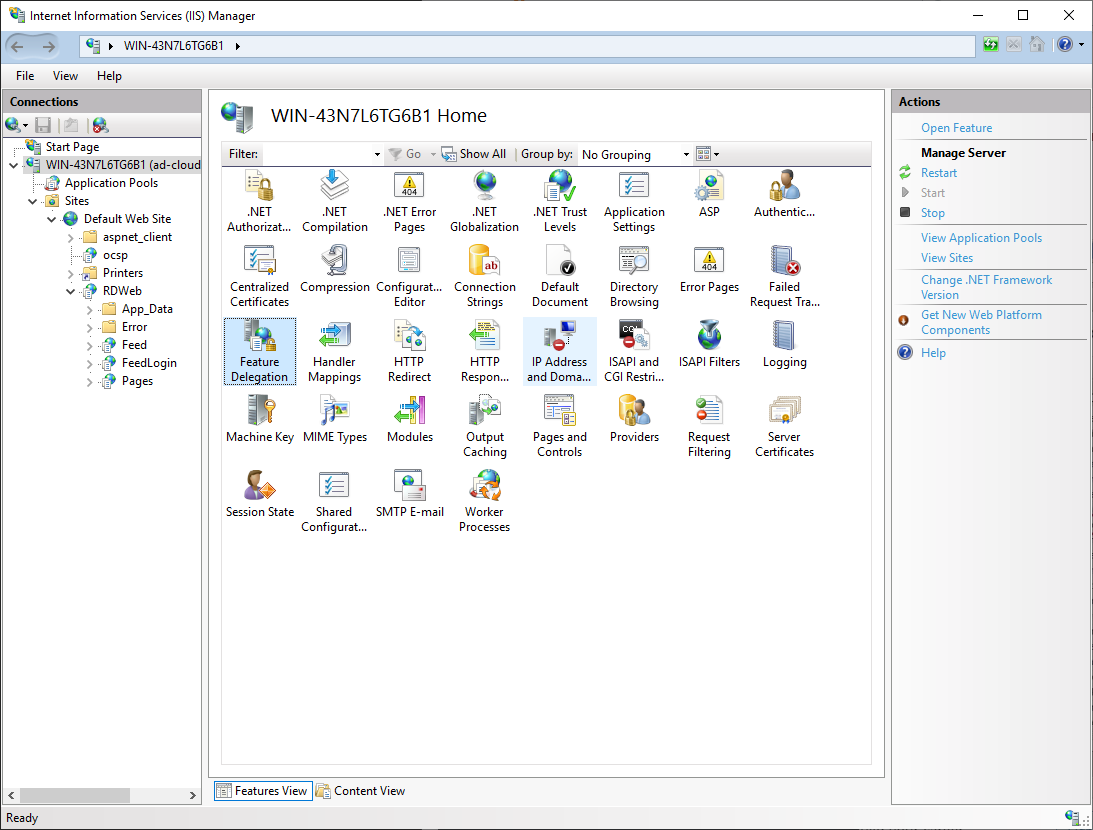Click the View Application Pools link
1093x830 pixels.
point(981,238)
